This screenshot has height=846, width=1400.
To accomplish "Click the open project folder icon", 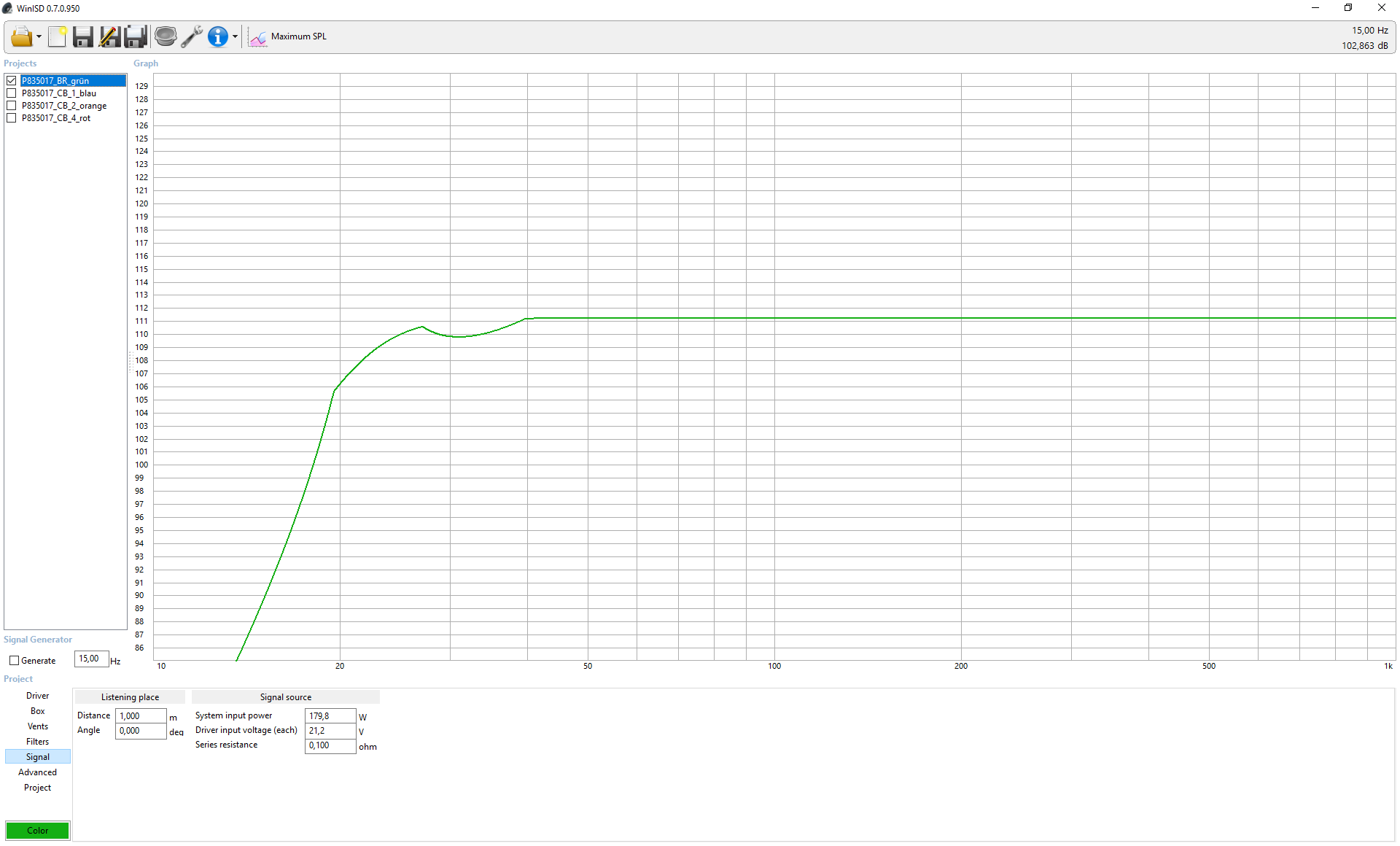I will 21,36.
